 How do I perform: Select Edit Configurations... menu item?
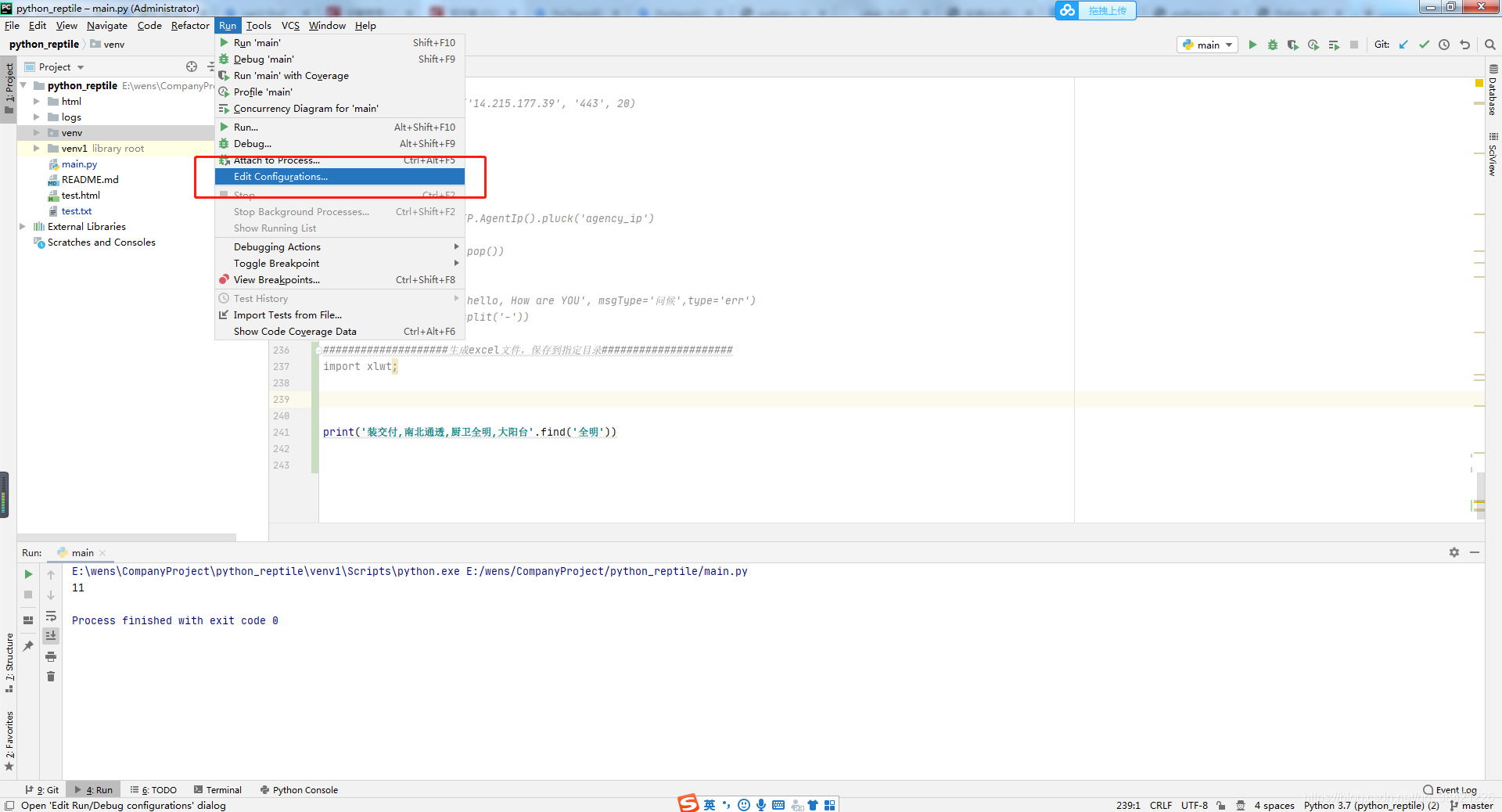(x=340, y=177)
